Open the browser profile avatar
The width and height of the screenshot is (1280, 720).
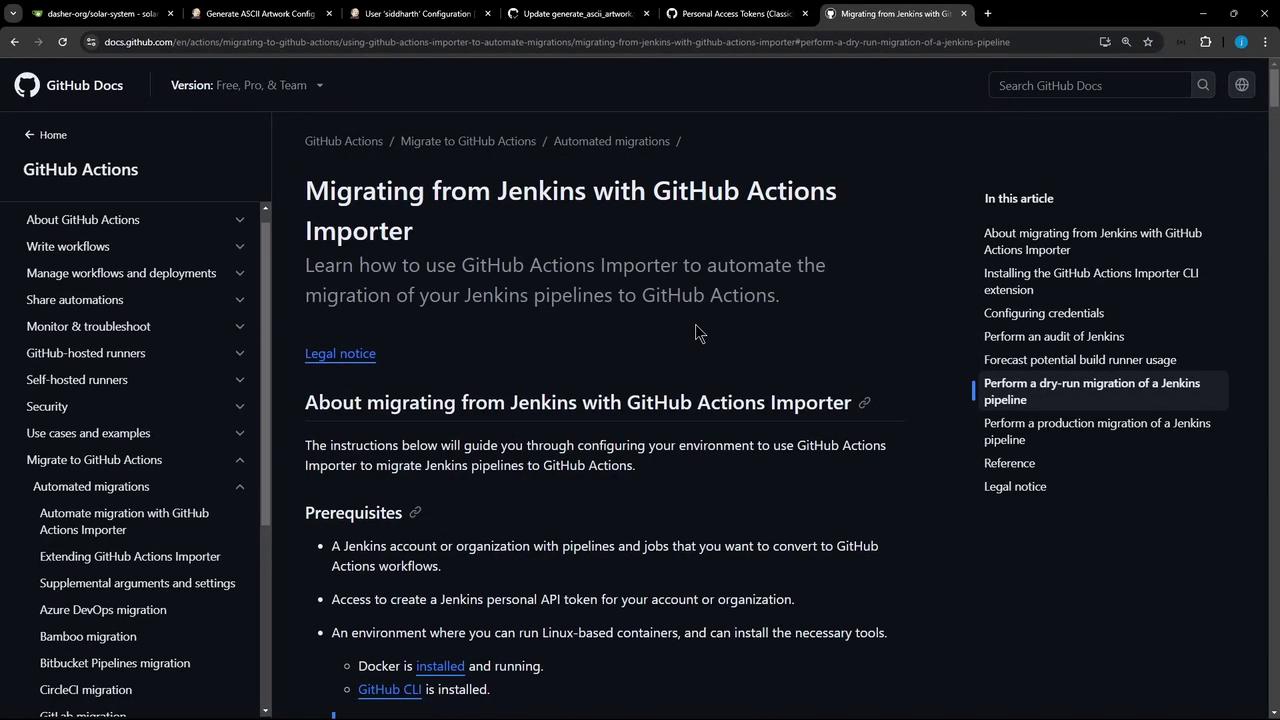click(x=1241, y=42)
